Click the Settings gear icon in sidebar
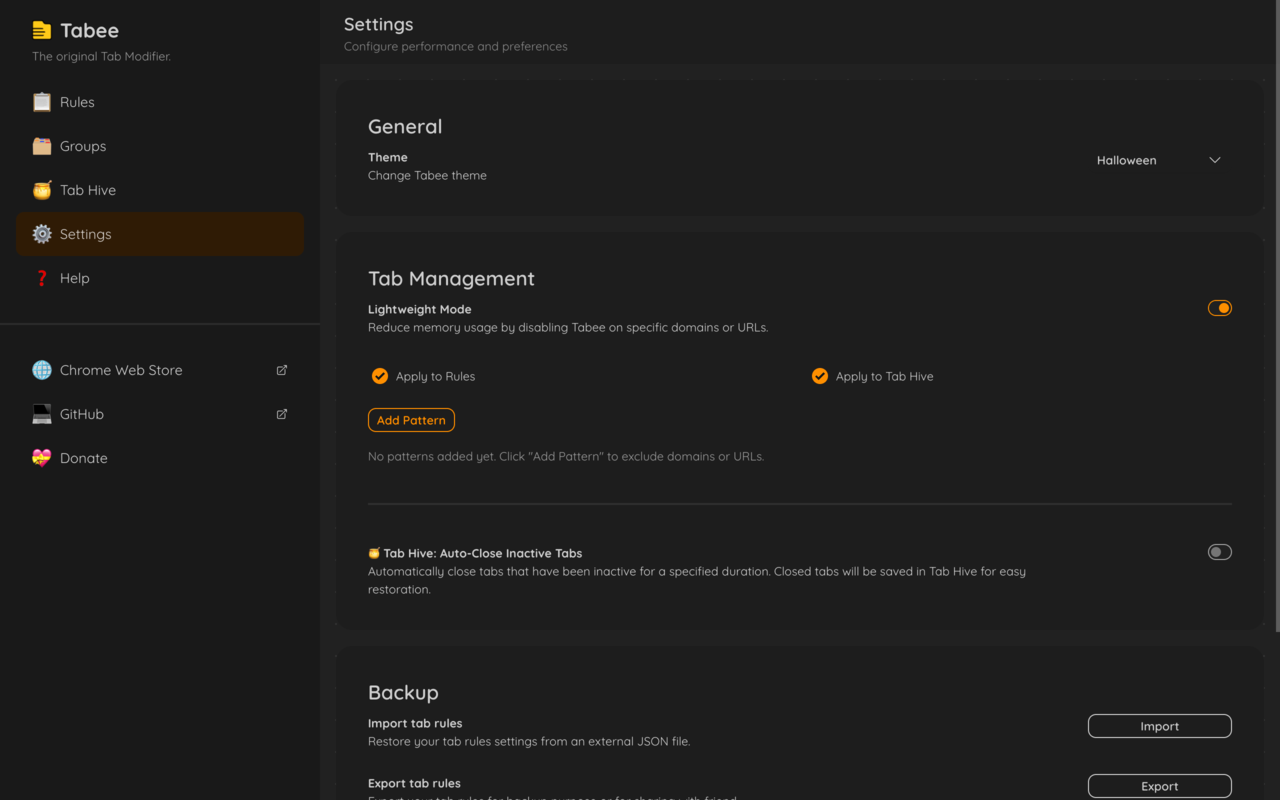The height and width of the screenshot is (800, 1280). coord(42,234)
